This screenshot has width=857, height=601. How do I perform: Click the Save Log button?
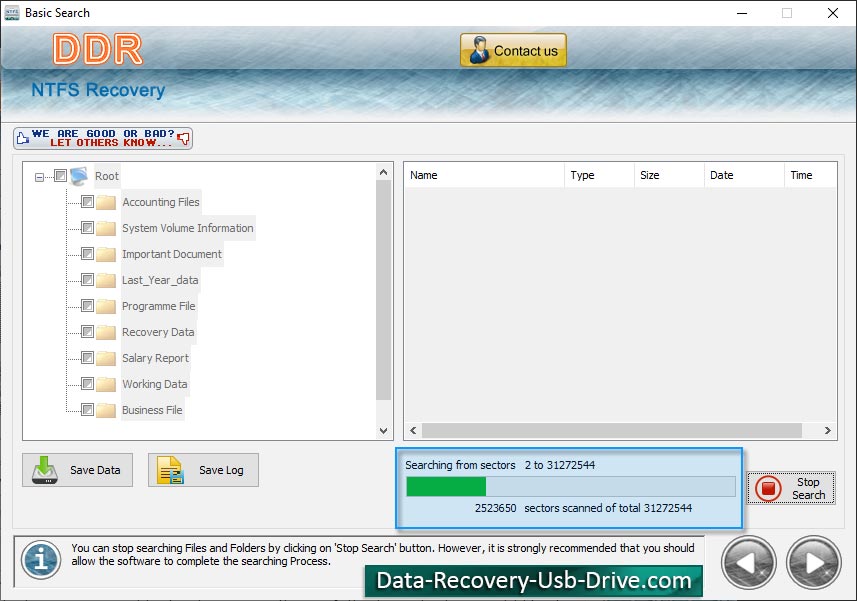(x=203, y=470)
